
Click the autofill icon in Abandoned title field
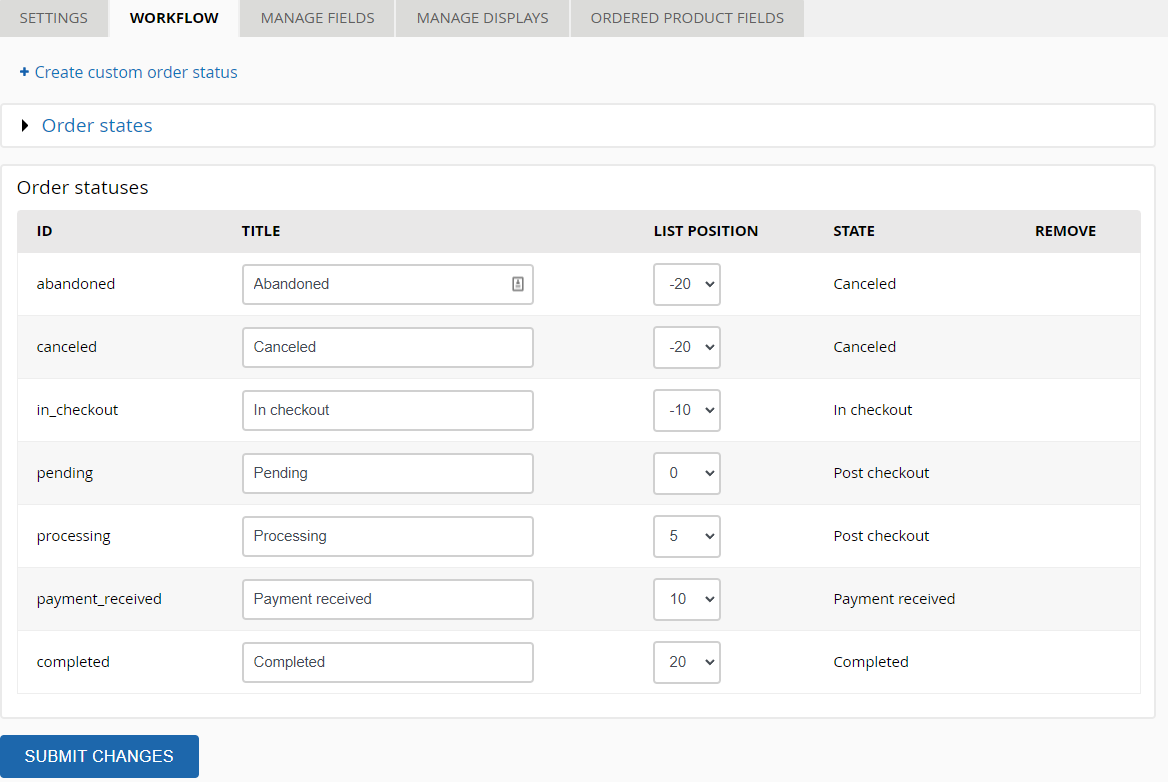click(x=518, y=284)
